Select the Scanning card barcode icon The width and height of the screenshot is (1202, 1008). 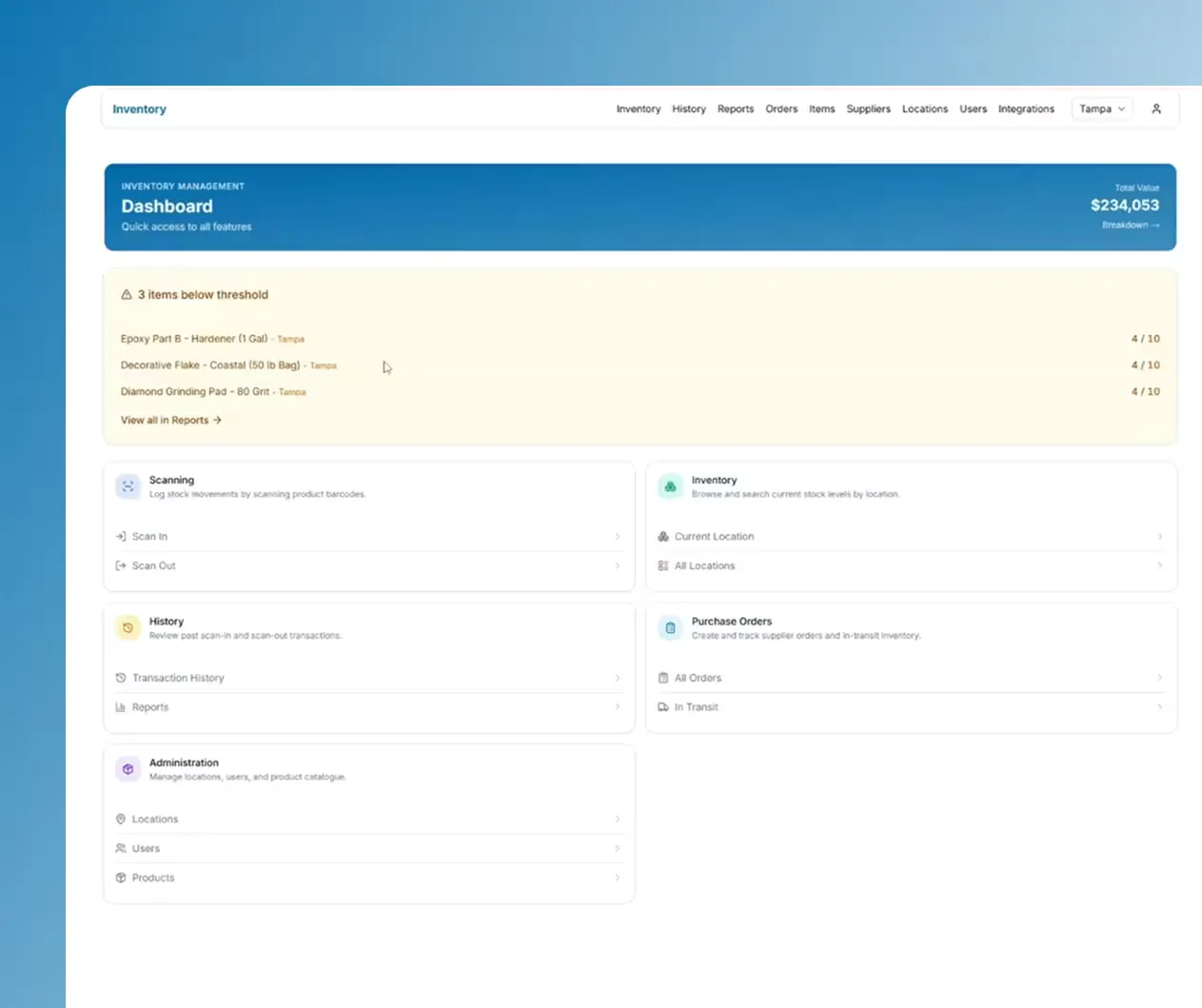(128, 486)
